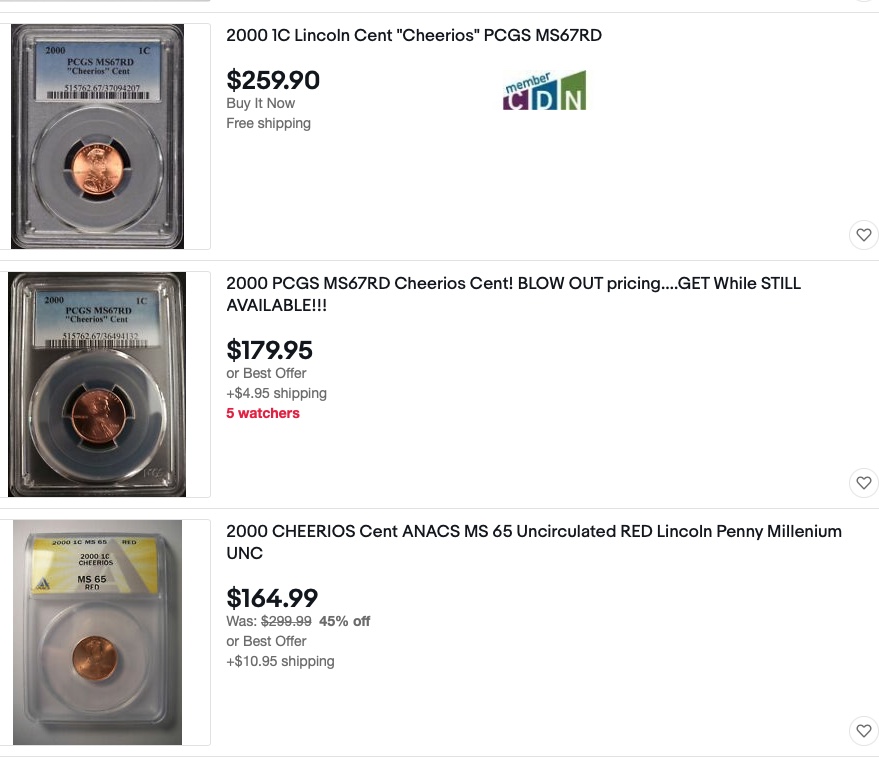View the BLOW OUT pricing listing photo
Screen dimensions: 879x758
98,385
